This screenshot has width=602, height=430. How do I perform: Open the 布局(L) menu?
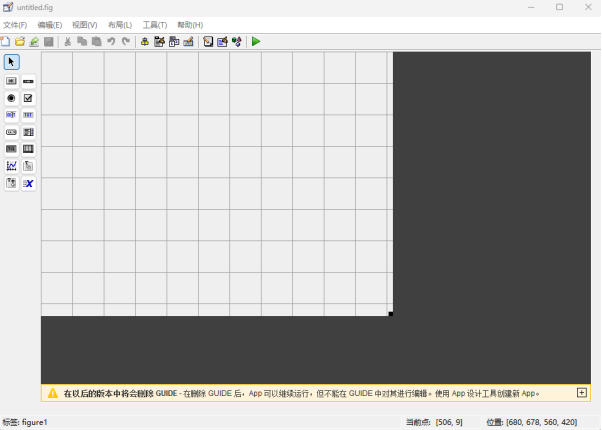(x=120, y=24)
